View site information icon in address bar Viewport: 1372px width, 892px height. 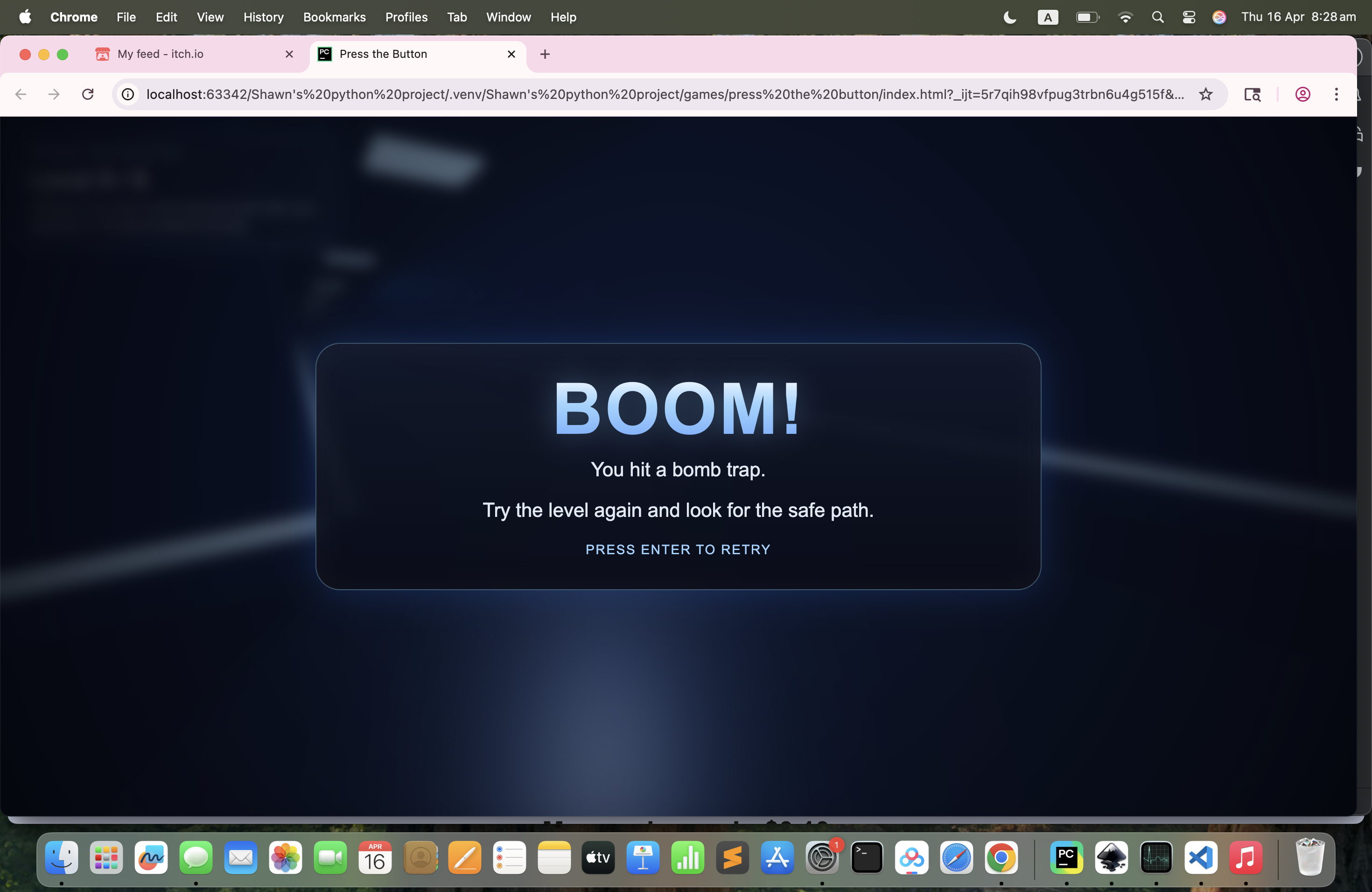[128, 94]
